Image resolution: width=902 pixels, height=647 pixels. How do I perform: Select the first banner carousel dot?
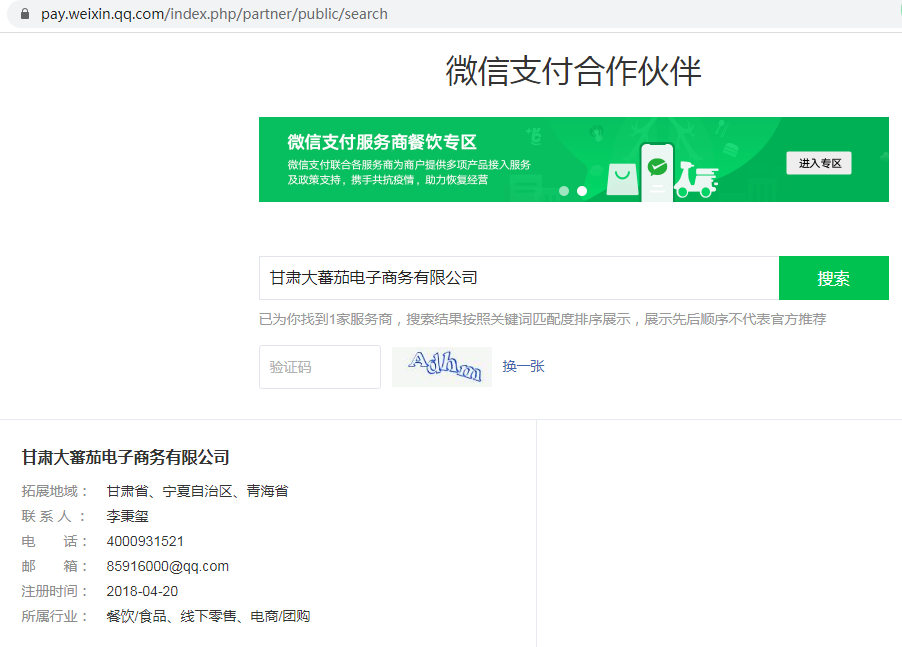(x=564, y=191)
